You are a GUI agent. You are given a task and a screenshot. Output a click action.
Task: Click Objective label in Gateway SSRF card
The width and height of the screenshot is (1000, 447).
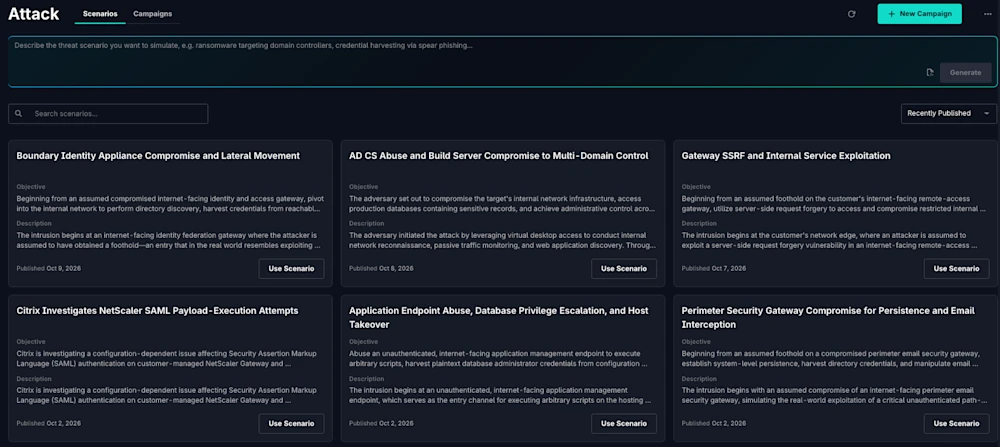point(696,187)
